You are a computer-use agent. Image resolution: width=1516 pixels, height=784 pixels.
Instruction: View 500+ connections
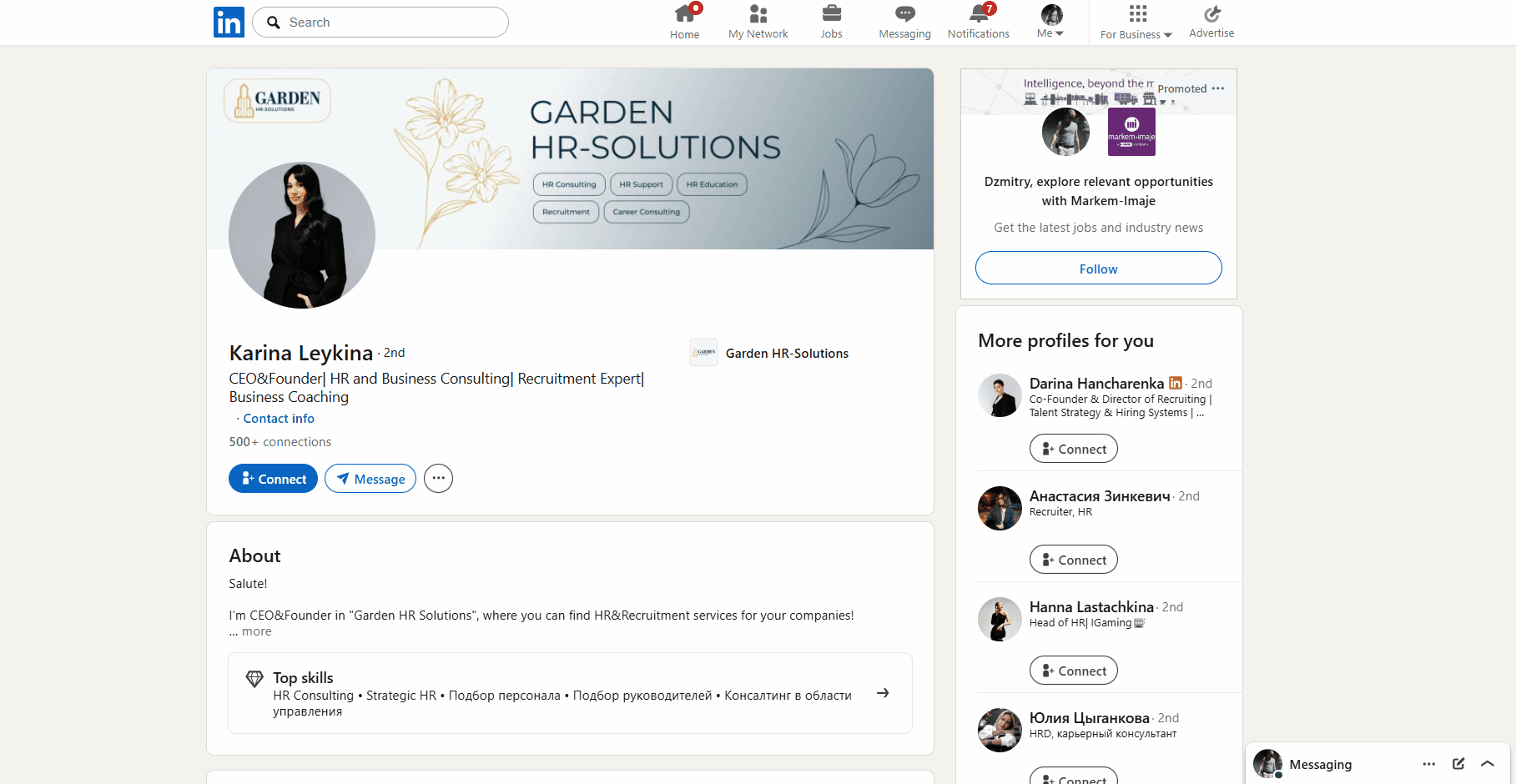pos(280,442)
